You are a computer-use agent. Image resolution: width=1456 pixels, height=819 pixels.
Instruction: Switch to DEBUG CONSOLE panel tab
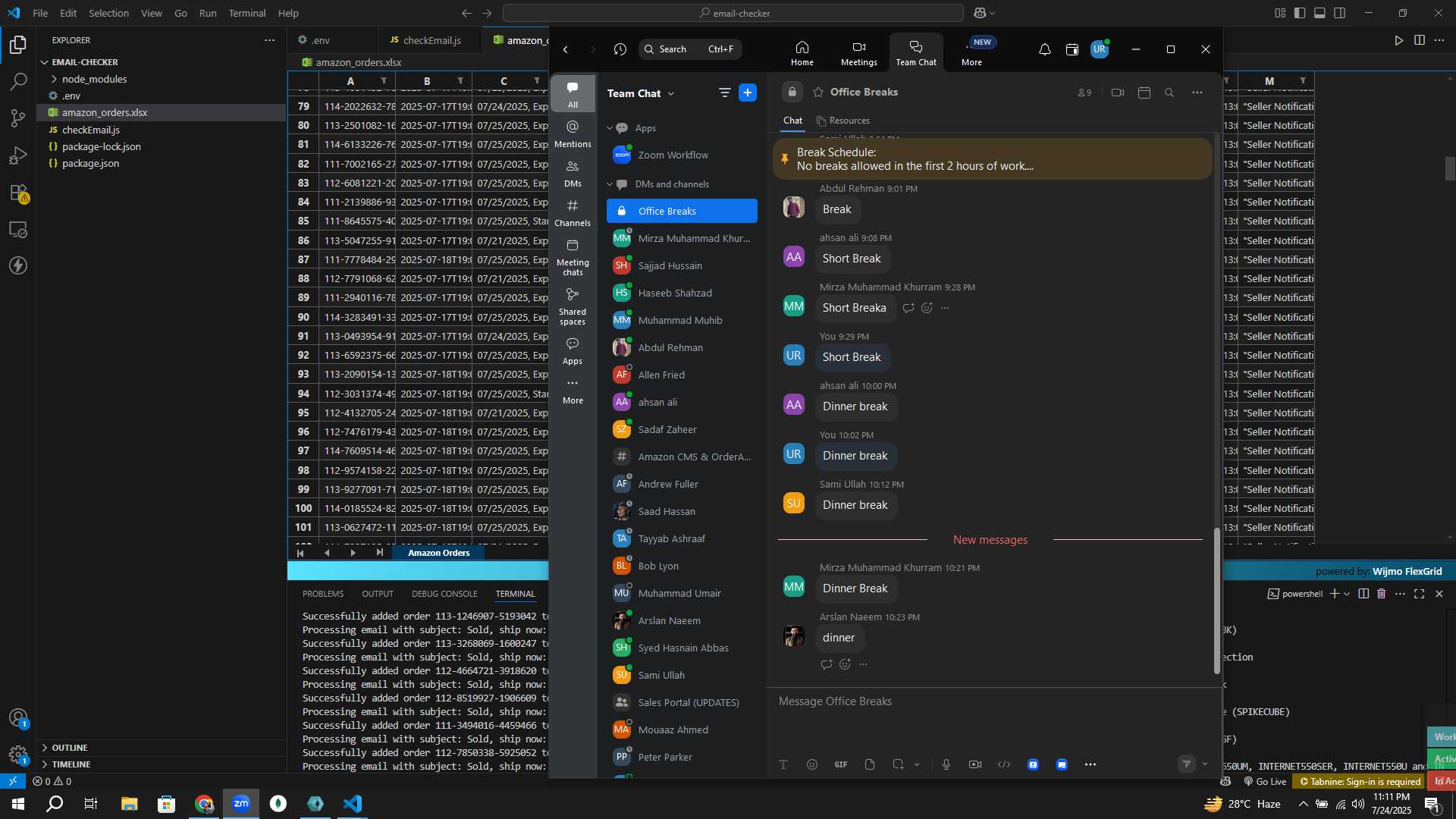(x=444, y=594)
